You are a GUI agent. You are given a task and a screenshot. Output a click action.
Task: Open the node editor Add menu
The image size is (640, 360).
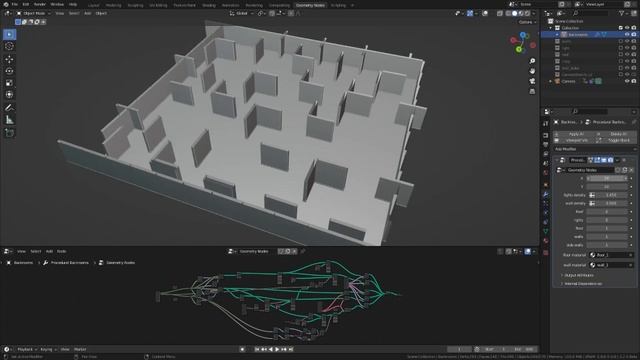coord(49,251)
